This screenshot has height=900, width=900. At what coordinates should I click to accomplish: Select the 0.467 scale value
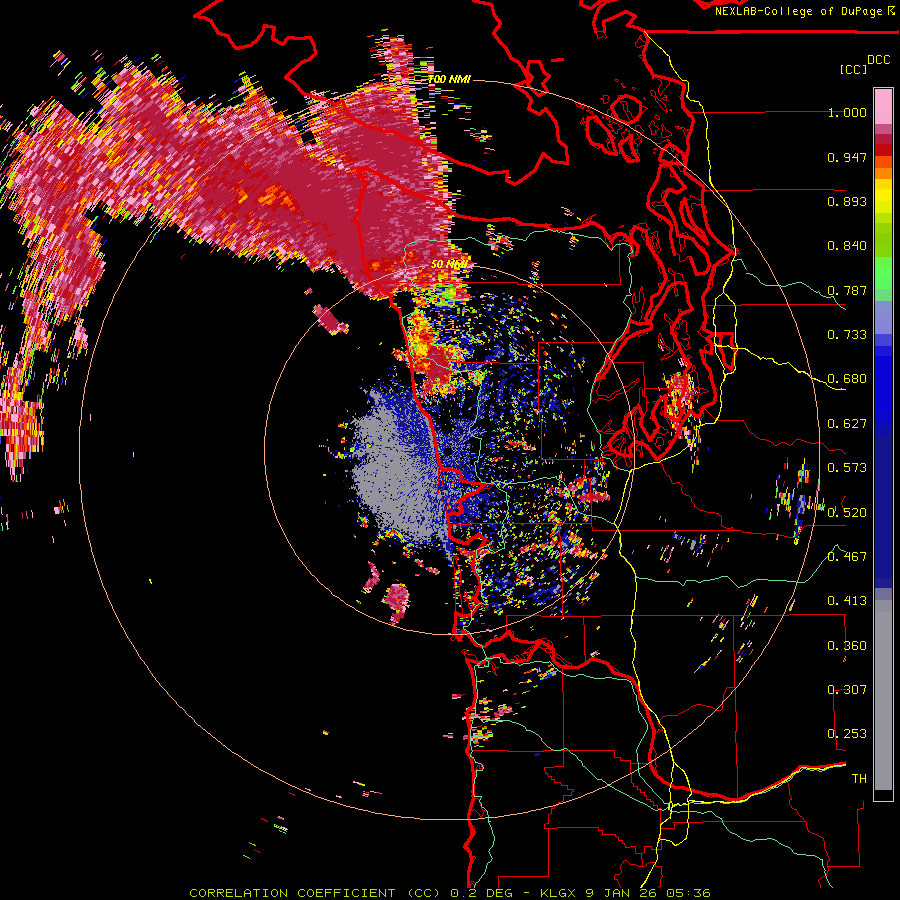[x=847, y=556]
